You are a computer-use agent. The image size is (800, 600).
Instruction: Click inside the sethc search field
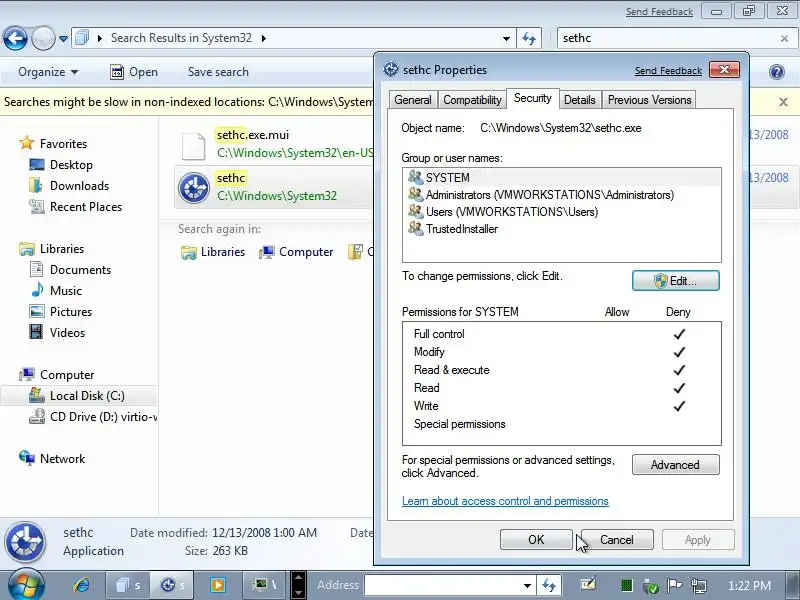point(668,38)
